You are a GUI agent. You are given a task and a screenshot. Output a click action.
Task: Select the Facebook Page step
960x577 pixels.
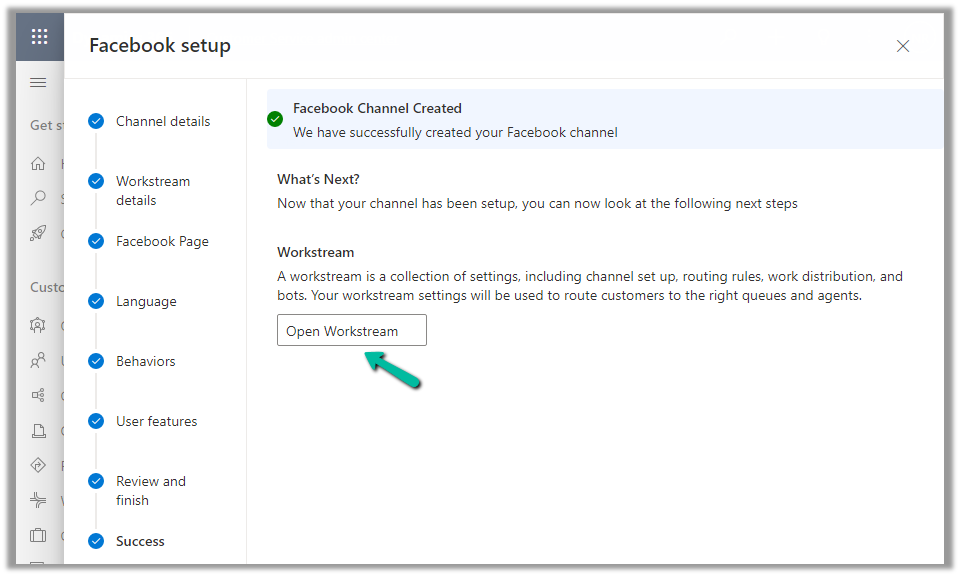click(161, 241)
